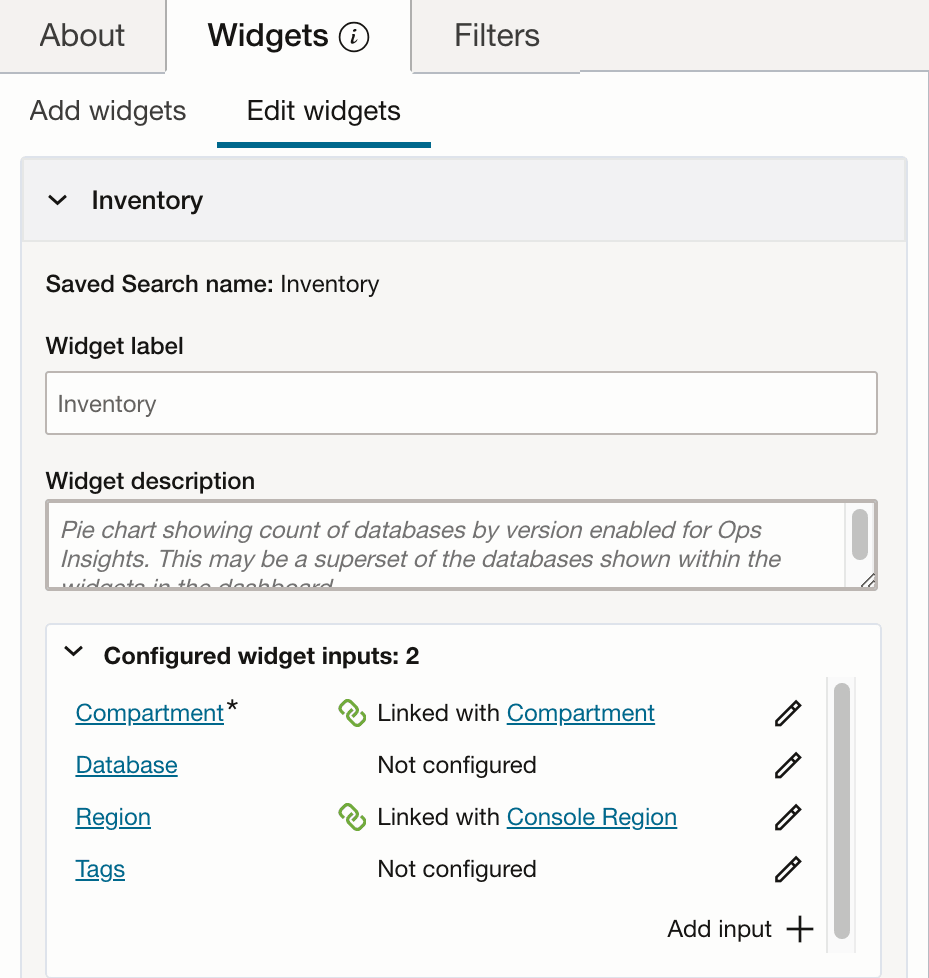This screenshot has width=929, height=978.
Task: Open the About tab
Action: [x=81, y=36]
